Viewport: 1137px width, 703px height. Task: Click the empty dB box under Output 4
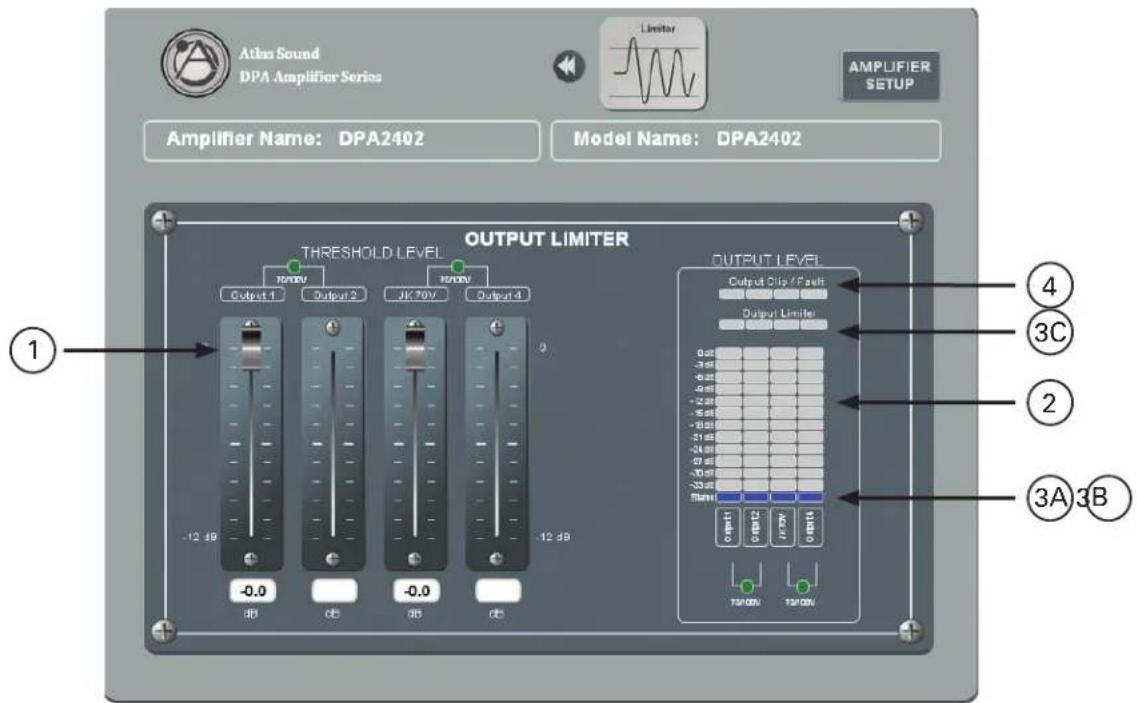click(x=497, y=591)
